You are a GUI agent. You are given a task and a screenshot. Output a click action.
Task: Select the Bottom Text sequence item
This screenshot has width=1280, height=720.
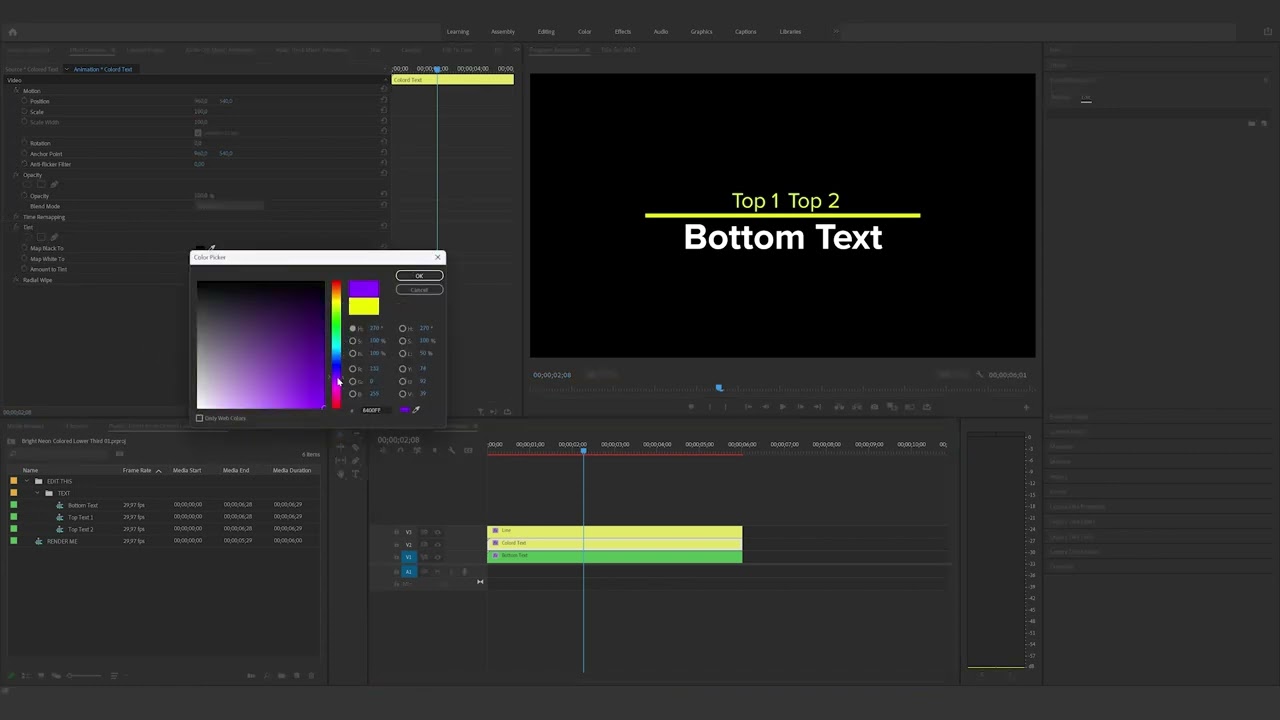coord(82,505)
